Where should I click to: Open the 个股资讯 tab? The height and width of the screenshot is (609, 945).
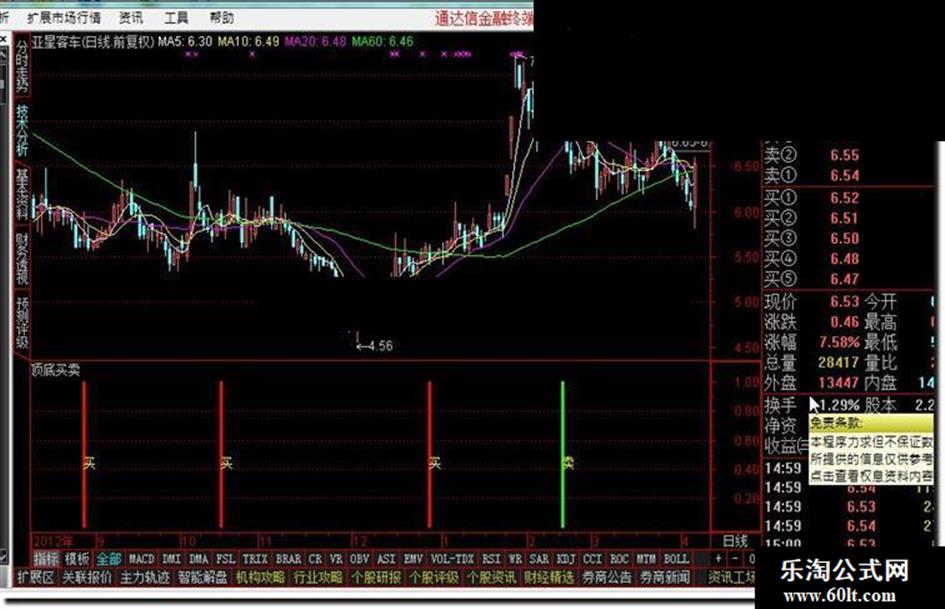click(491, 578)
